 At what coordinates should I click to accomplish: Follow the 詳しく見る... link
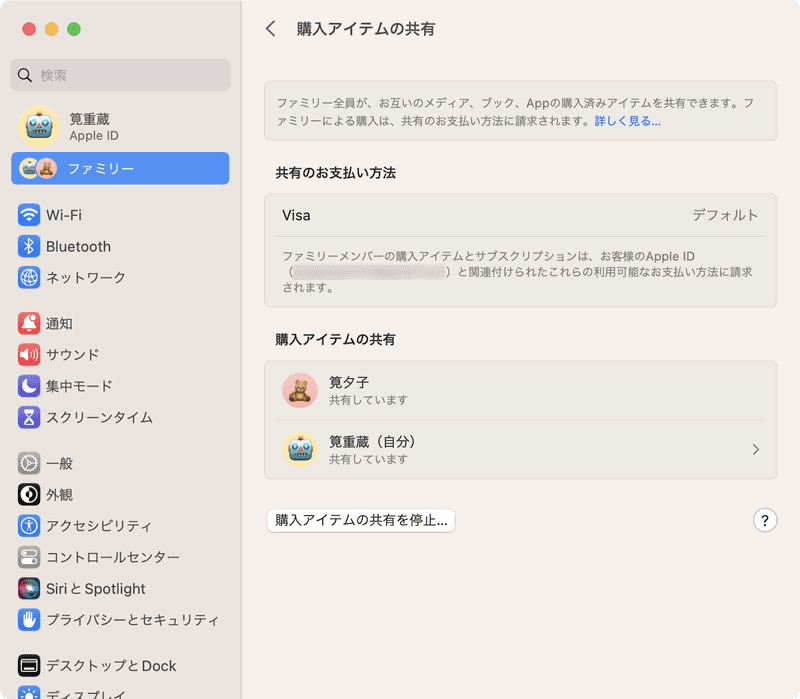coord(627,121)
